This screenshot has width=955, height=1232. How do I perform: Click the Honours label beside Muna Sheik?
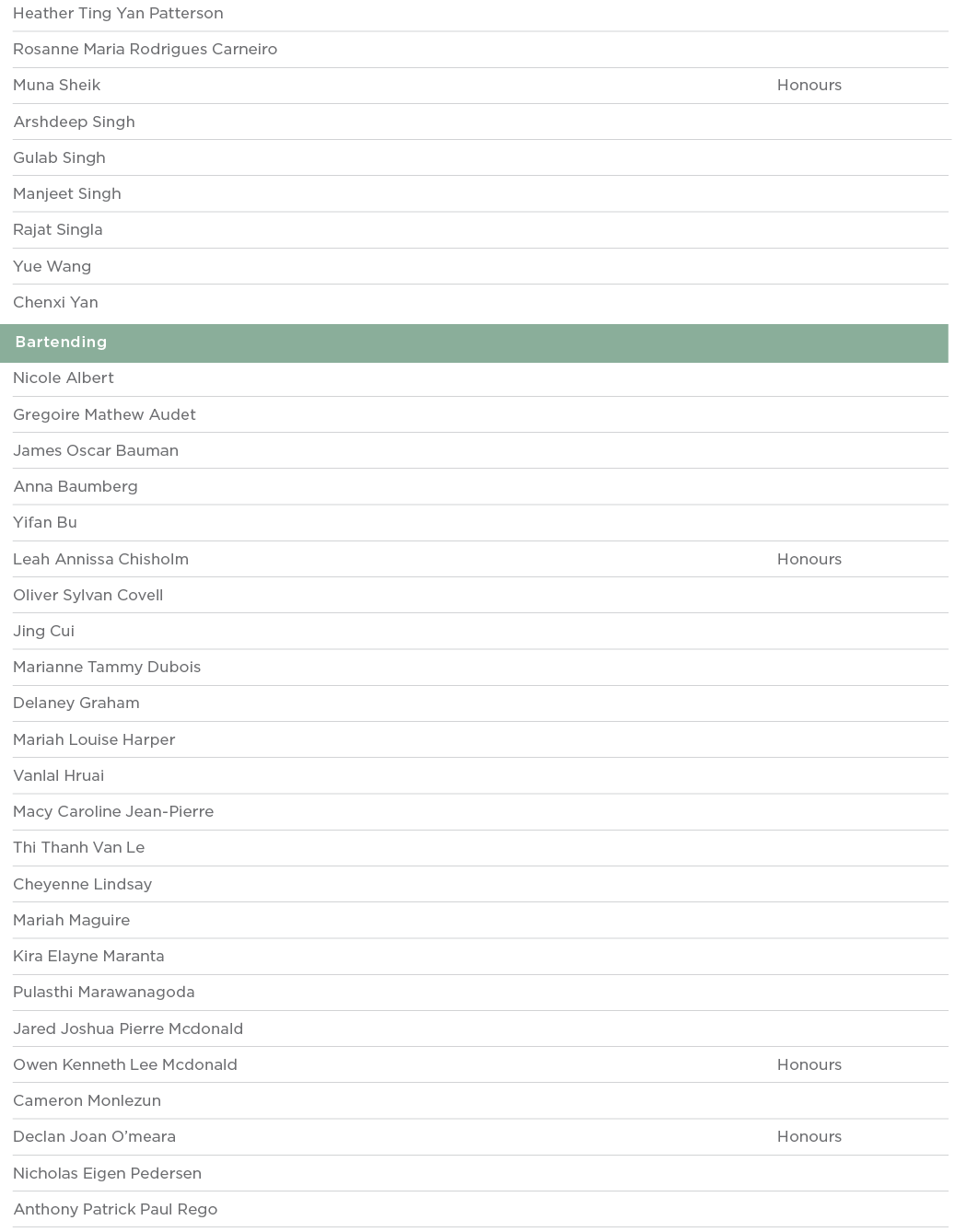(809, 86)
